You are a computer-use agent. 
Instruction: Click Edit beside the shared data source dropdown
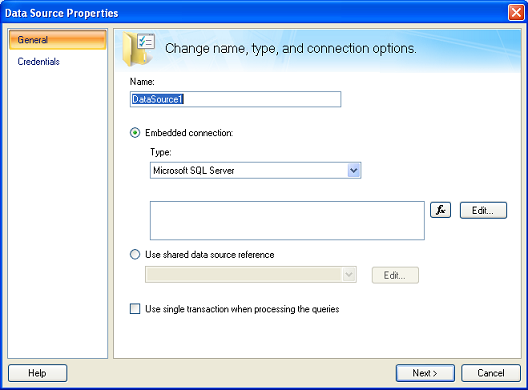(x=395, y=275)
